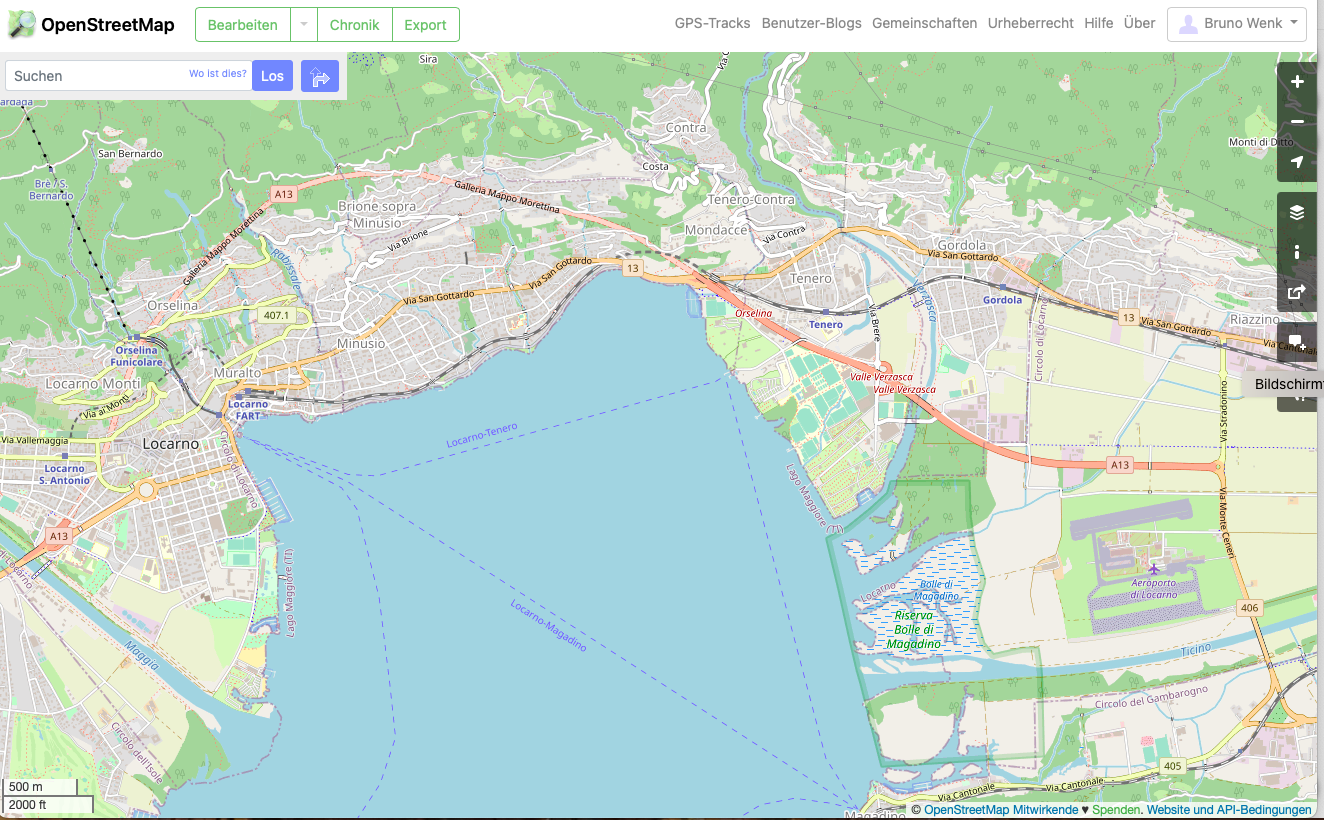Add a note to the map

[1297, 343]
